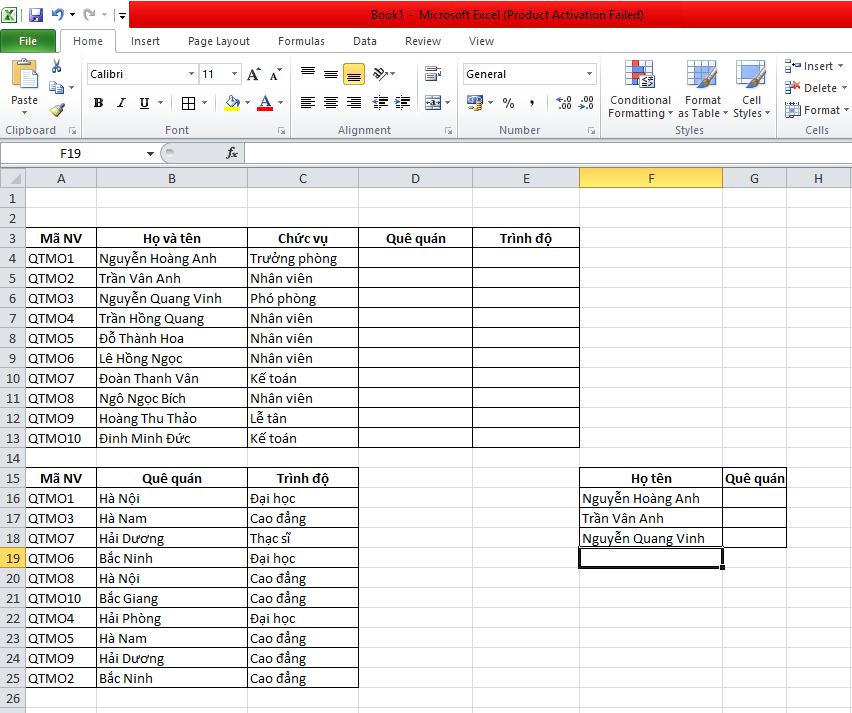Click the Delete cells button
This screenshot has height=713, width=852.
pyautogui.click(x=815, y=88)
